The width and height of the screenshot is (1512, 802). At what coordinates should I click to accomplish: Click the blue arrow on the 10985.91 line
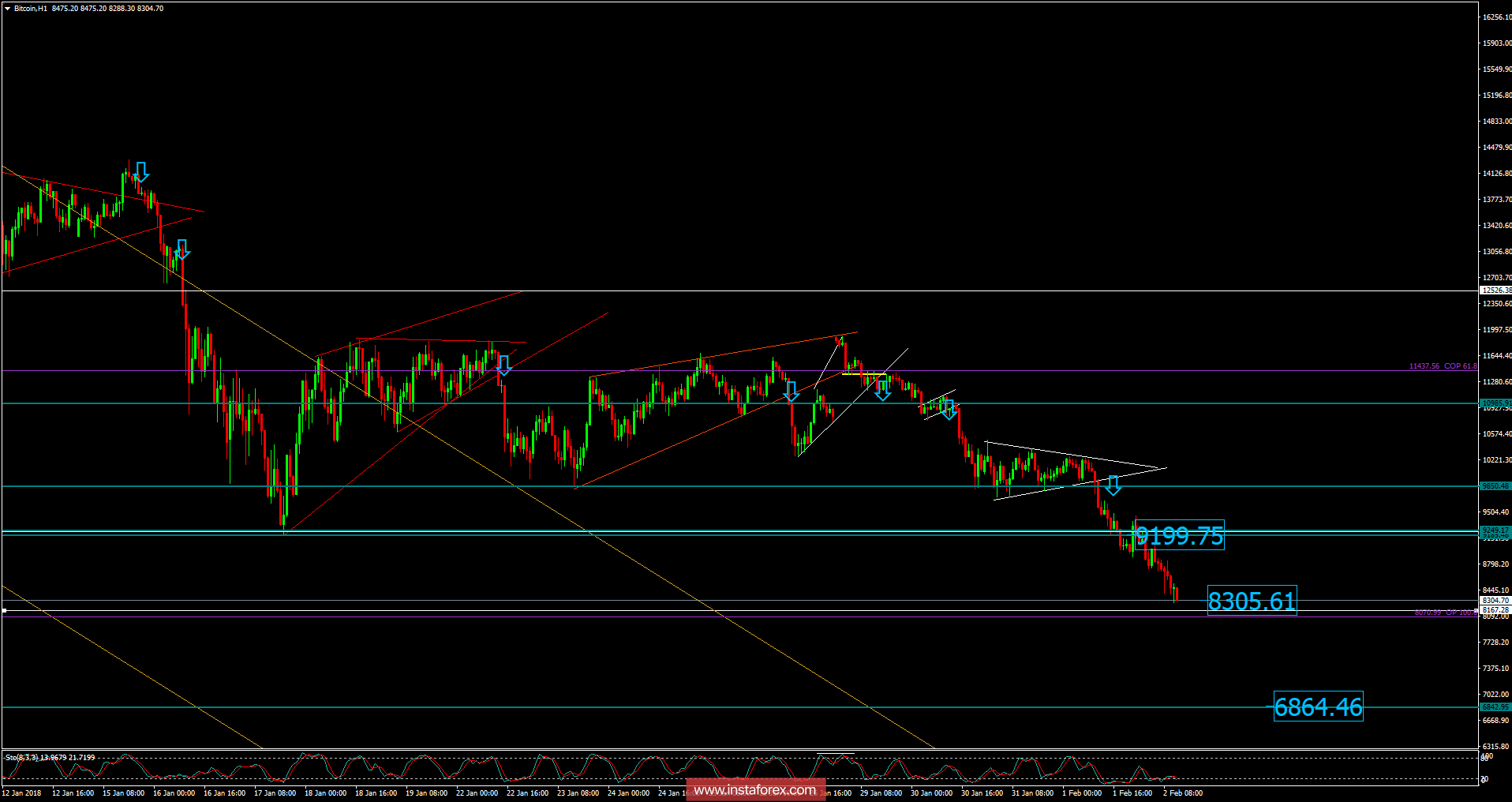[949, 410]
